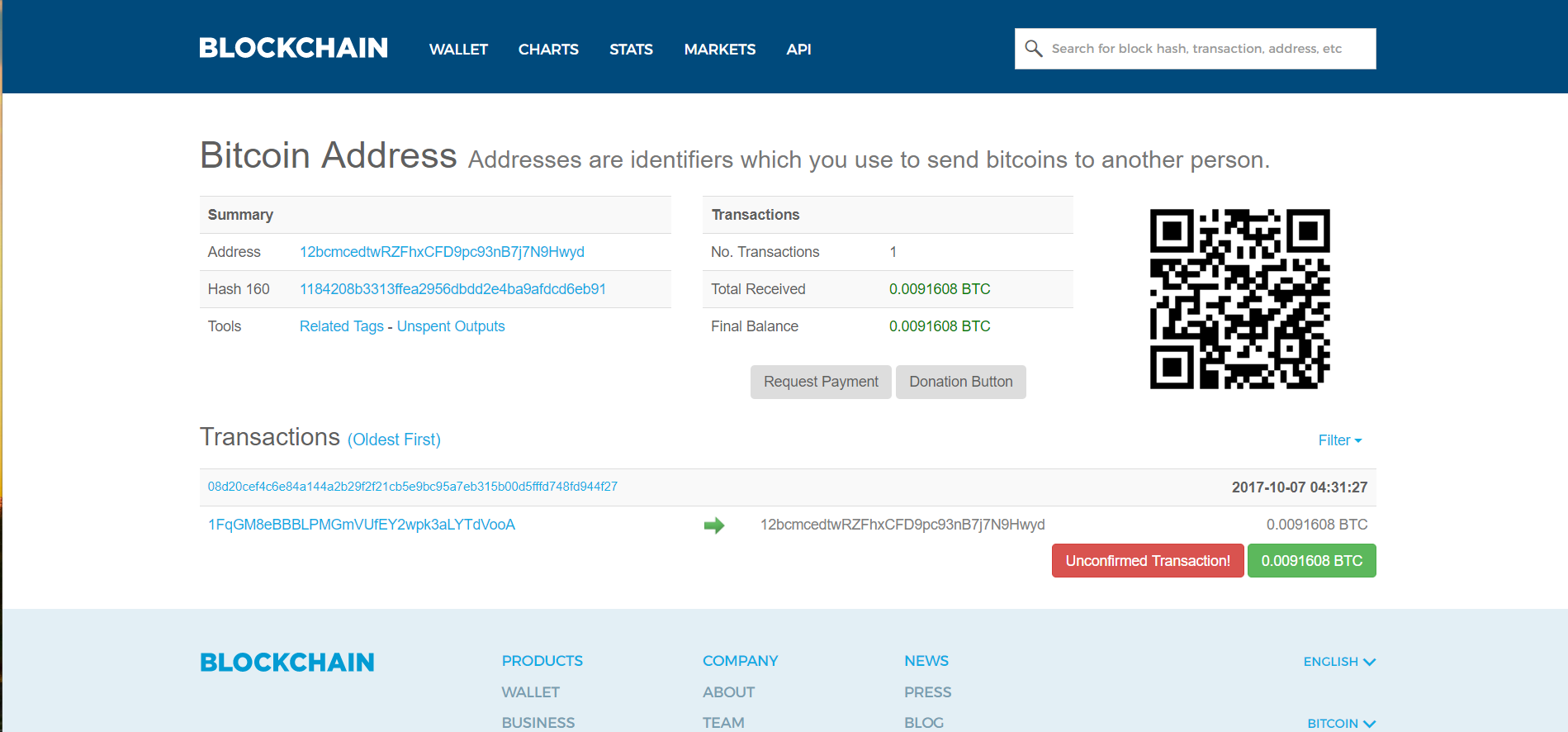Click the recipient address 12bcmcedtw in transaction row
Image resolution: width=1568 pixels, height=732 pixels.
coord(902,525)
